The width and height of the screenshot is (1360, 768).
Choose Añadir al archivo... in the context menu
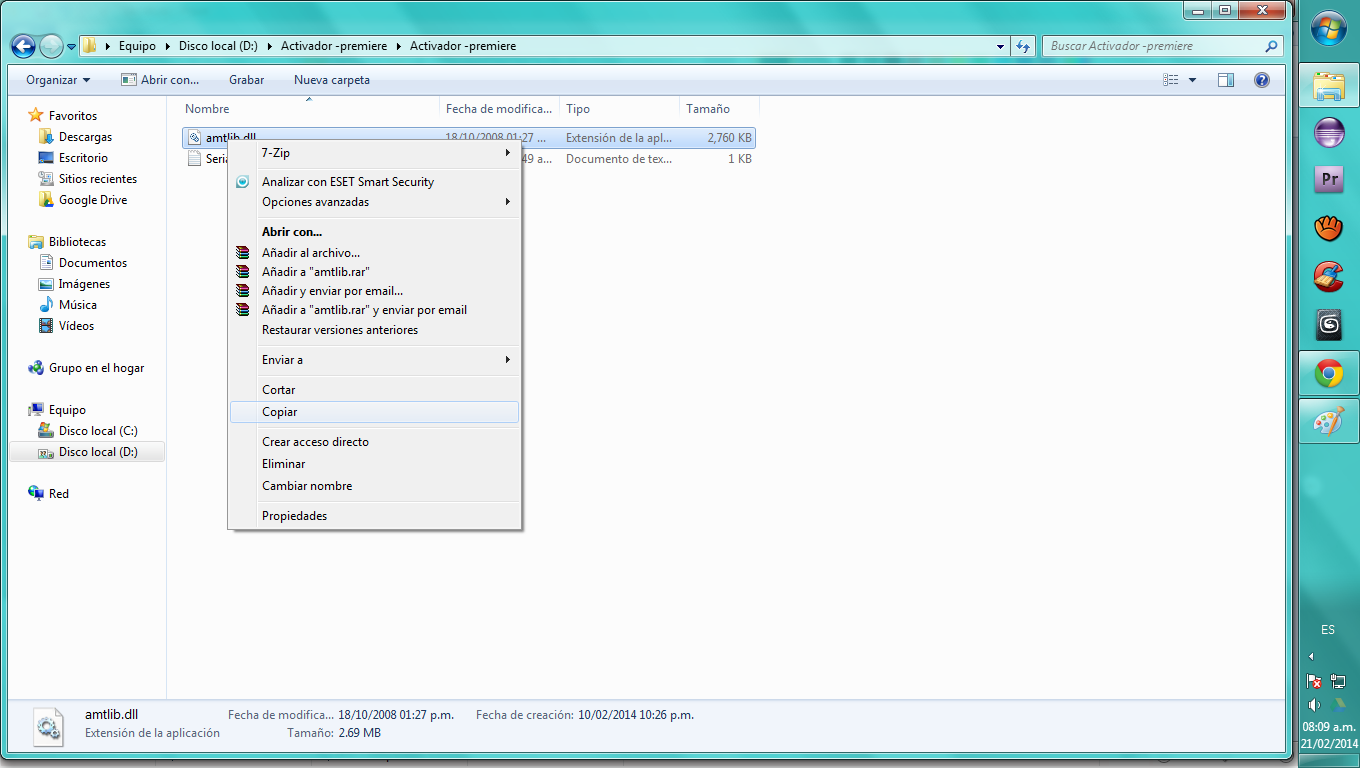click(x=375, y=253)
